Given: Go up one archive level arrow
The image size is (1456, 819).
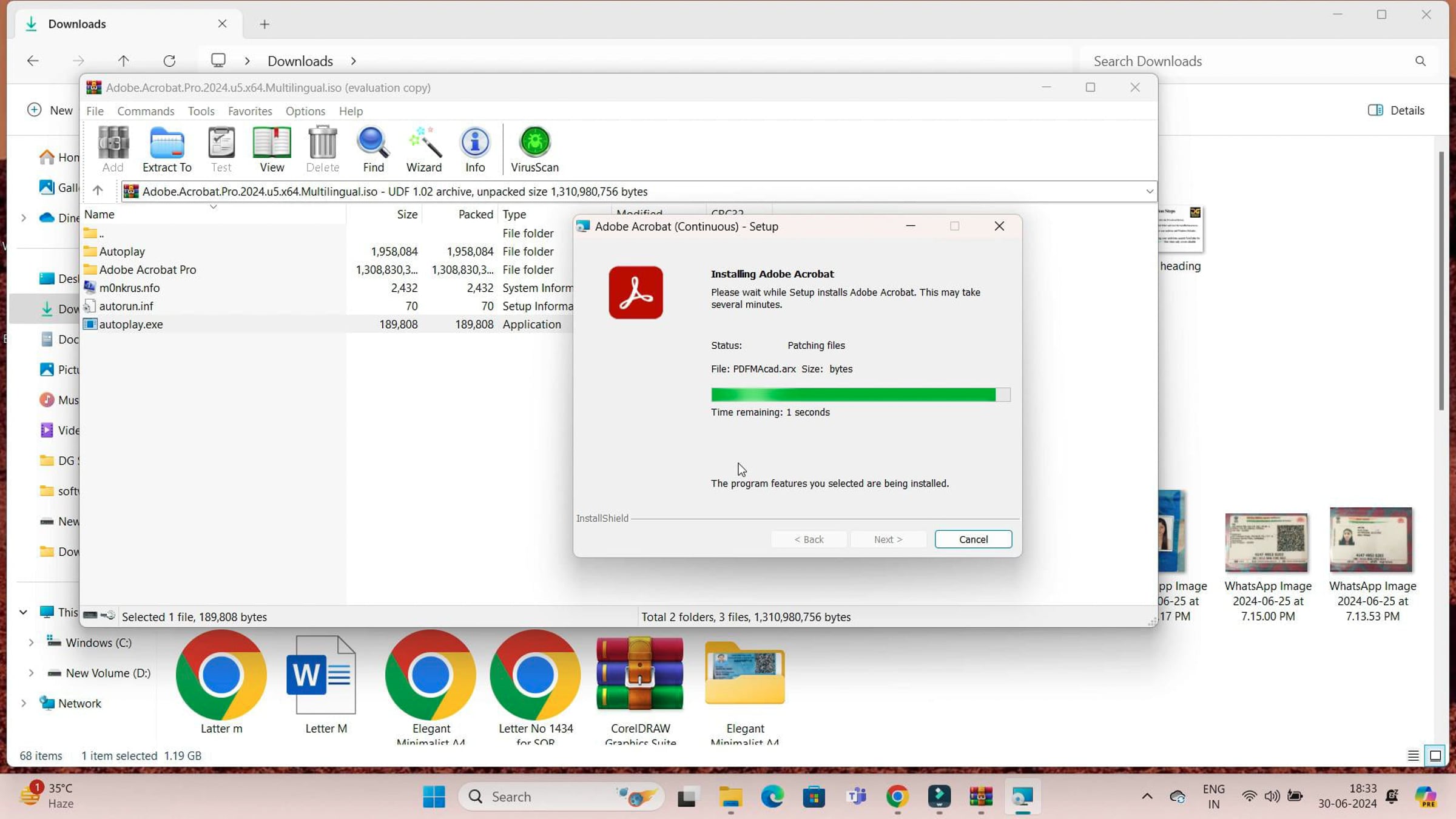Looking at the screenshot, I should (98, 190).
